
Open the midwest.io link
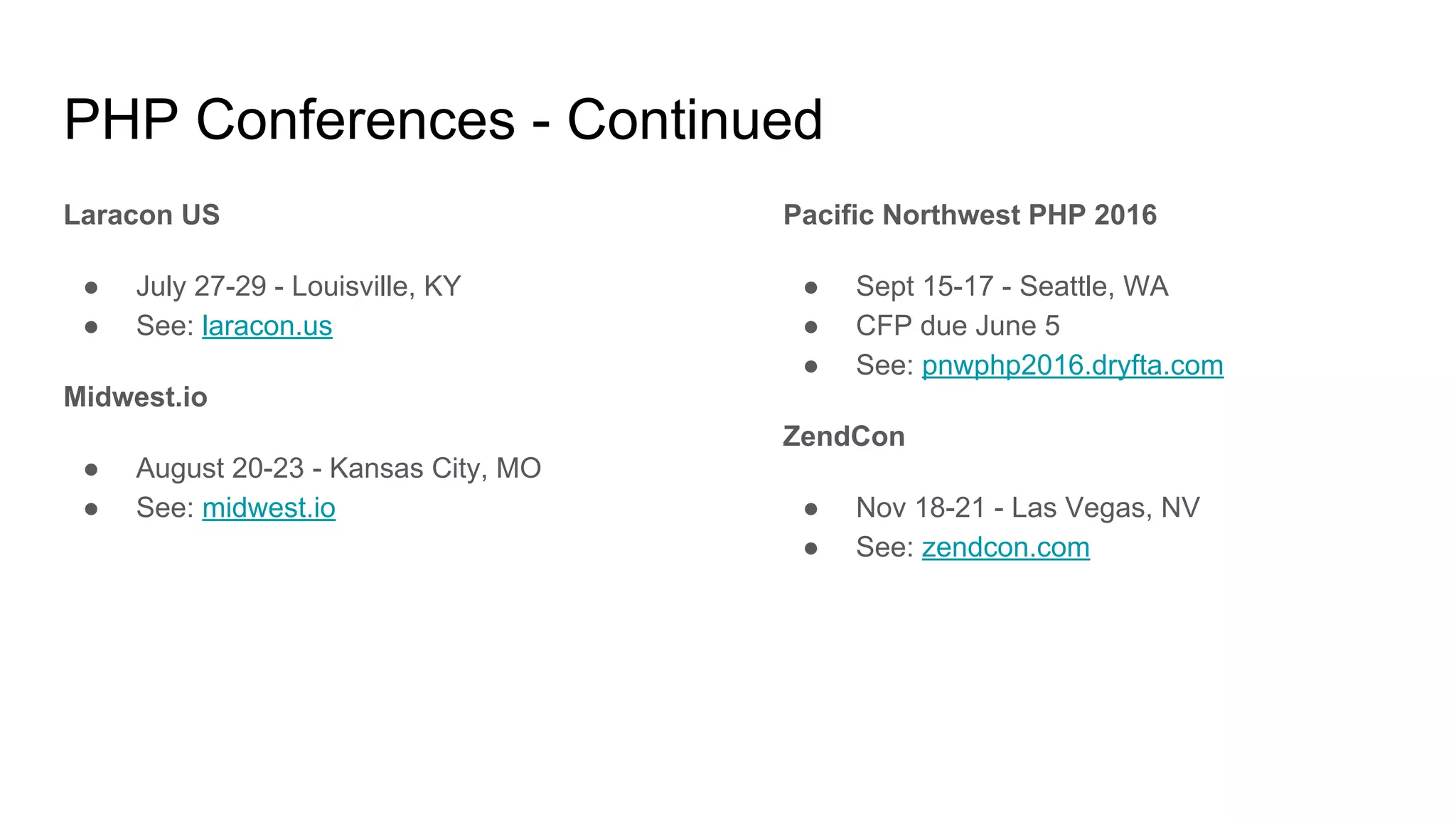point(269,508)
